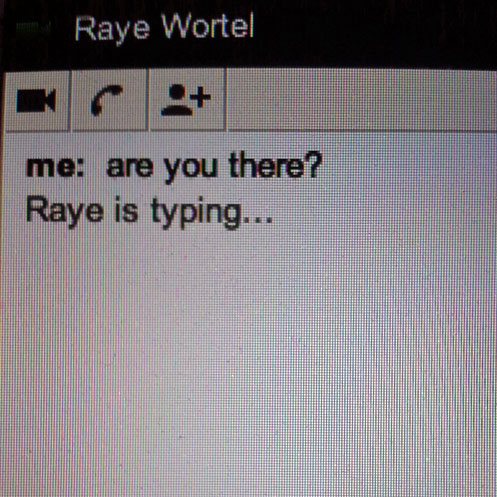Add people to chat with person-plus icon

187,100
